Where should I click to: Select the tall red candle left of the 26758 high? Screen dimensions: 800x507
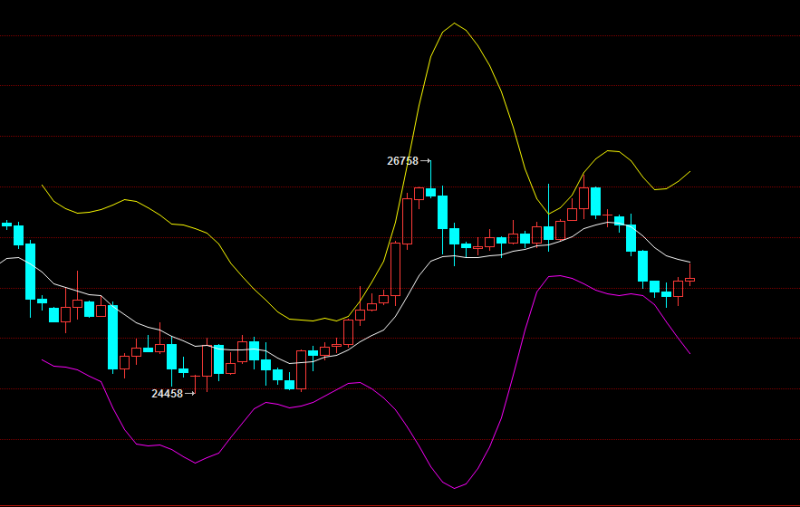pyautogui.click(x=407, y=221)
